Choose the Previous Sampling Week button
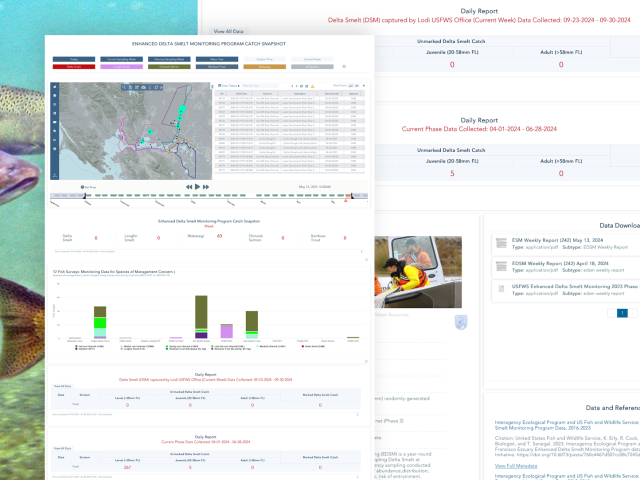640x480 pixels. [x=169, y=59]
